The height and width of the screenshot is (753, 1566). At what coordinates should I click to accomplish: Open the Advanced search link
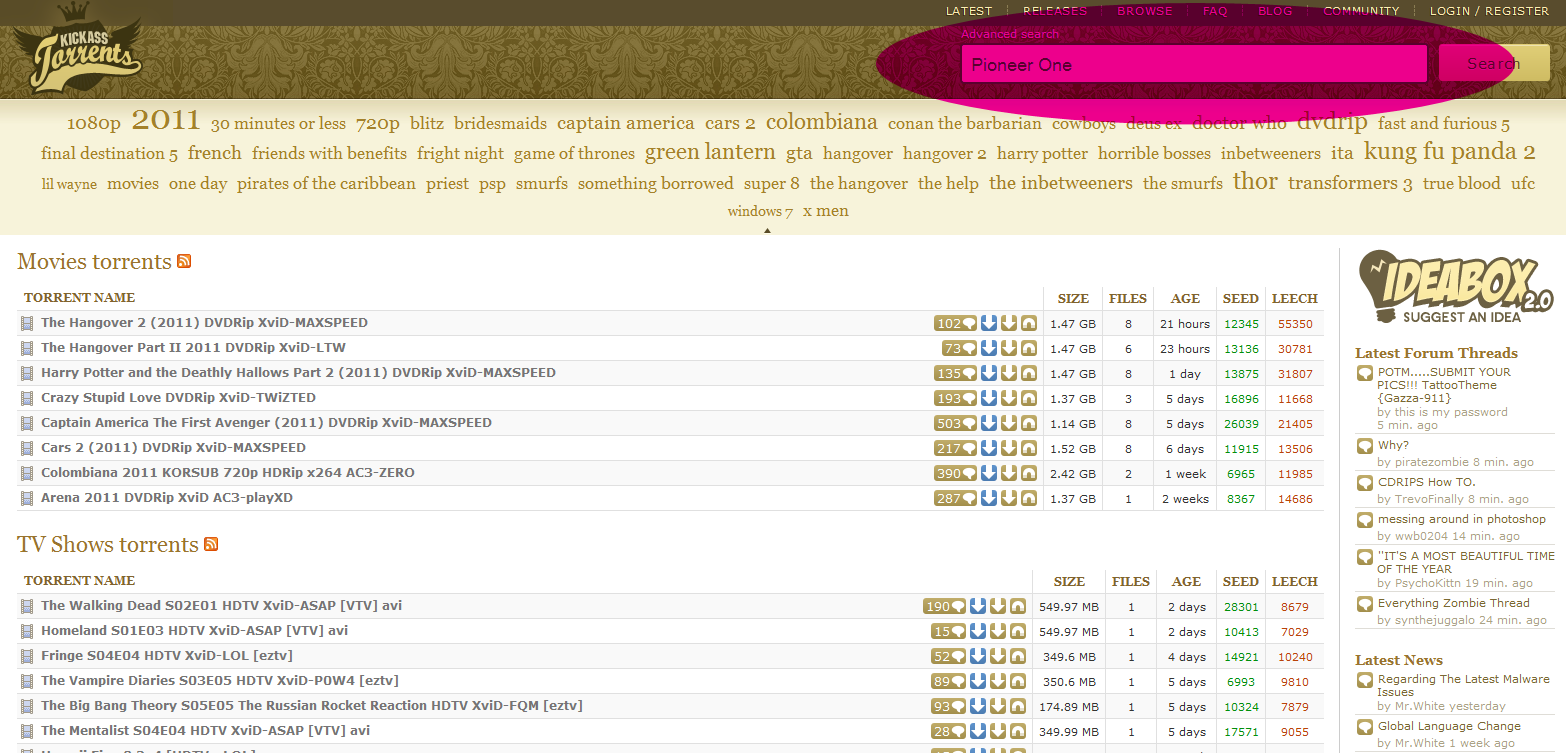(1009, 34)
